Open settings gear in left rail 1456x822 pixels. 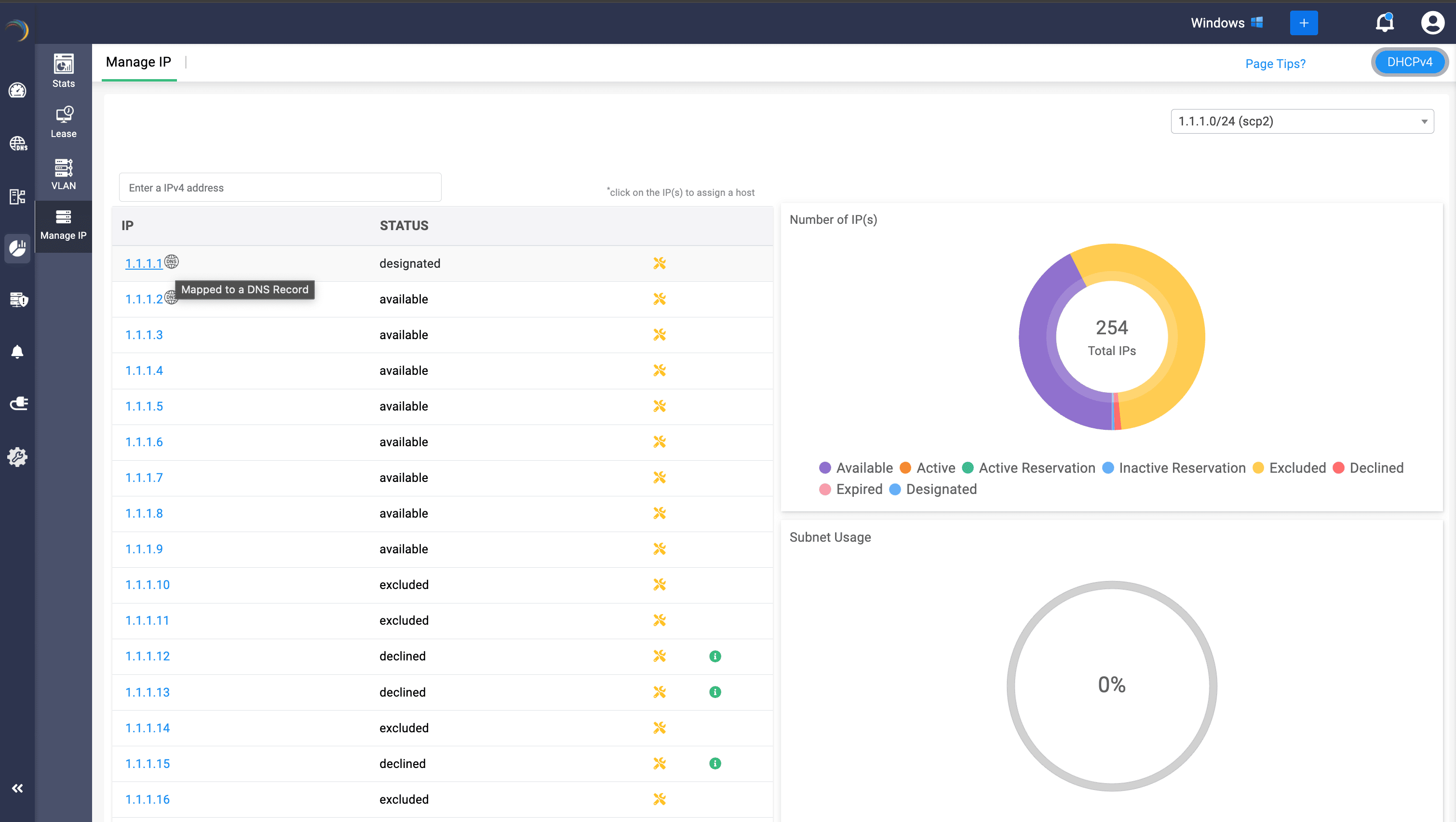click(x=17, y=456)
